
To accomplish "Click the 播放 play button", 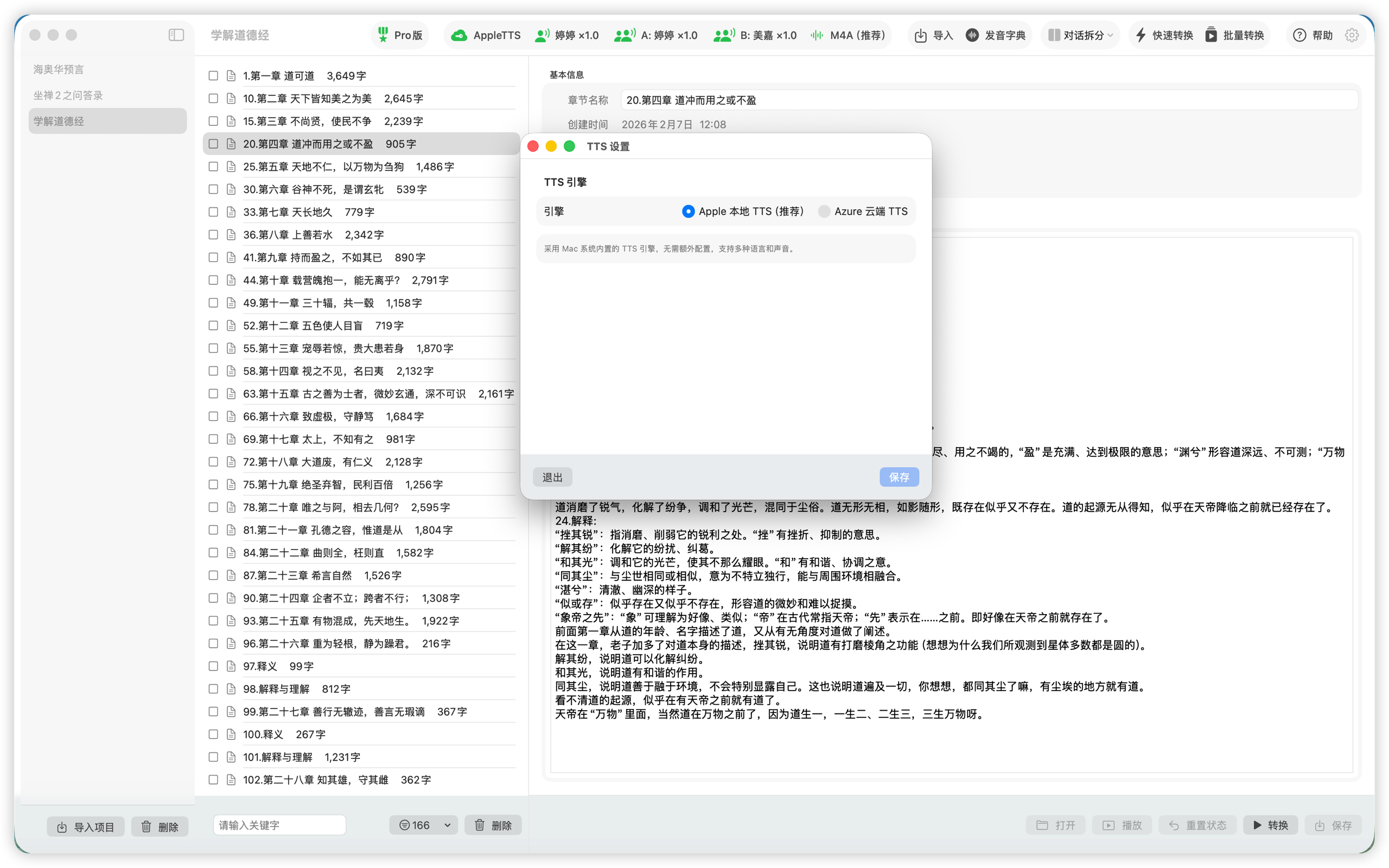I will point(1122,825).
